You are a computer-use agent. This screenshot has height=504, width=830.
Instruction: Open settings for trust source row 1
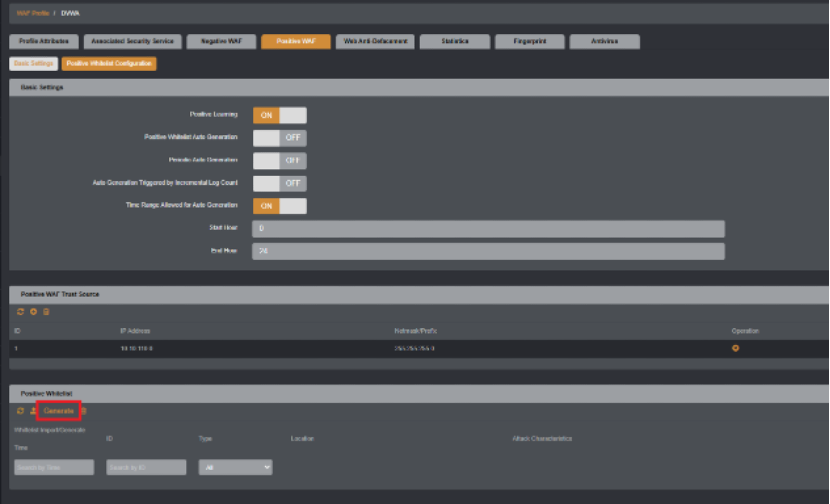click(x=735, y=348)
